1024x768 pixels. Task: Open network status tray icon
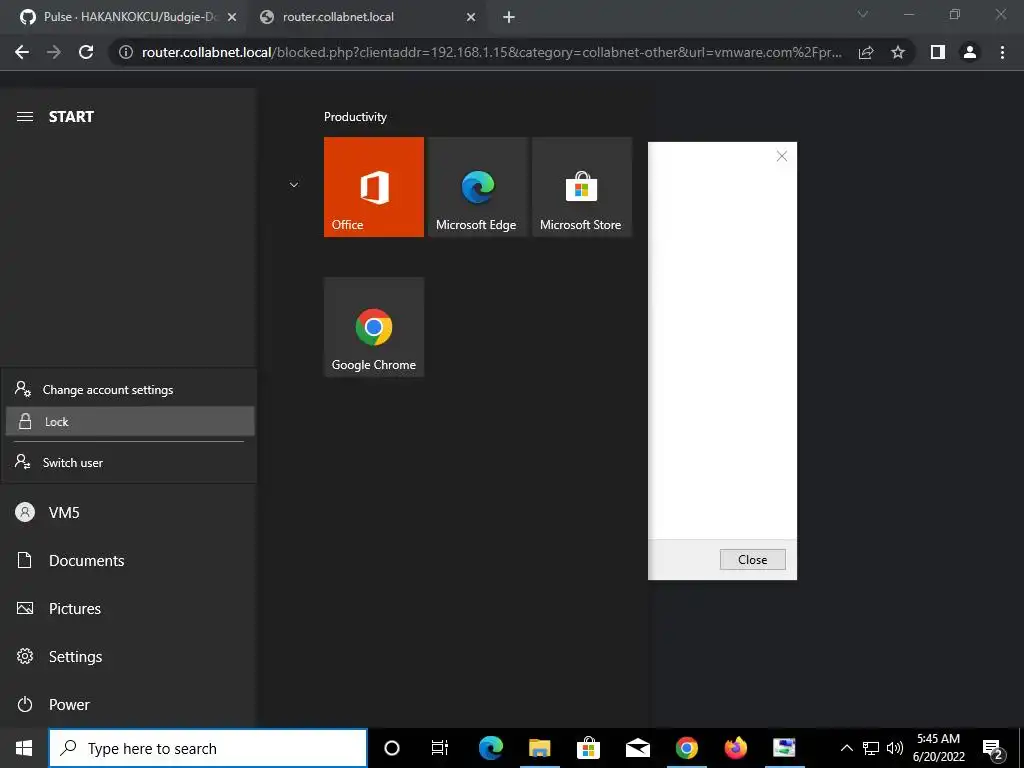tap(871, 748)
